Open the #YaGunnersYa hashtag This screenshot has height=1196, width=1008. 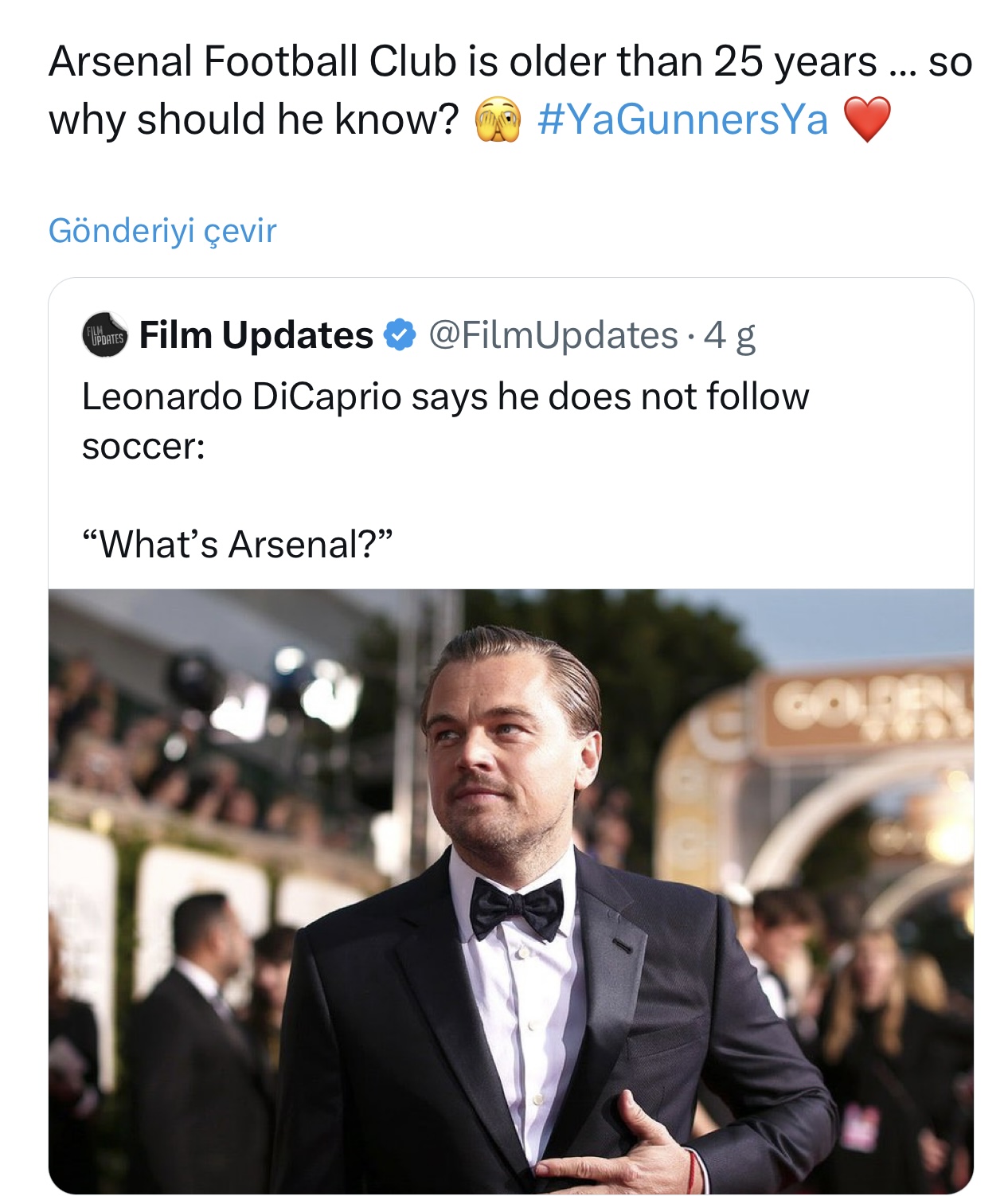point(682,120)
